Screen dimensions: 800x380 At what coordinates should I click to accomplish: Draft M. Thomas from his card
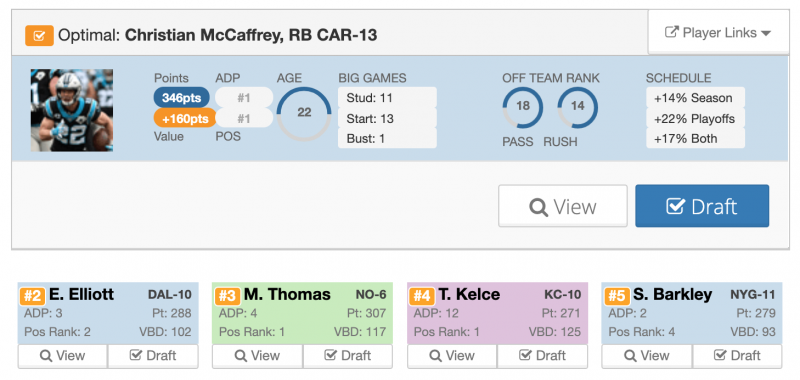tap(348, 356)
